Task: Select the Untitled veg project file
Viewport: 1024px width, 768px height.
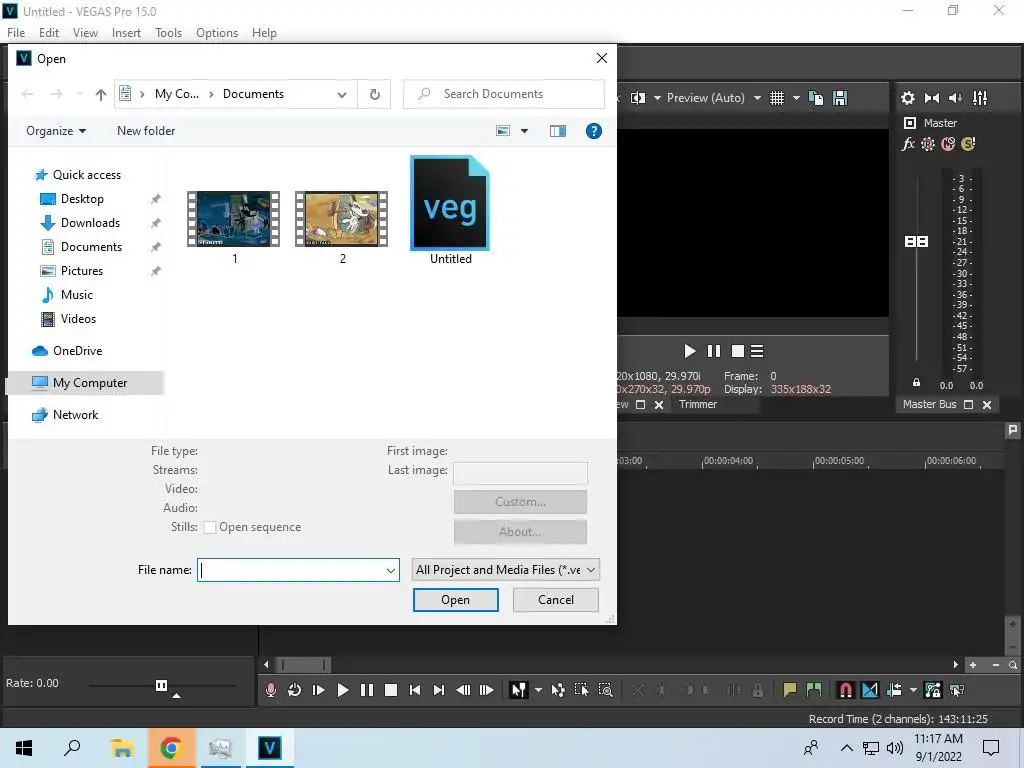Action: (x=450, y=210)
